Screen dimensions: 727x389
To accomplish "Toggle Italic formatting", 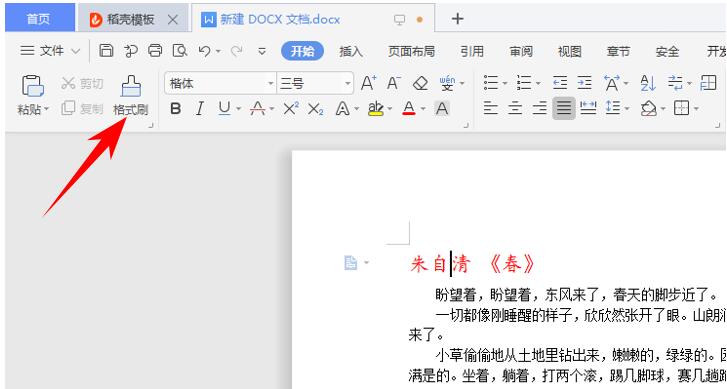I will (x=200, y=108).
